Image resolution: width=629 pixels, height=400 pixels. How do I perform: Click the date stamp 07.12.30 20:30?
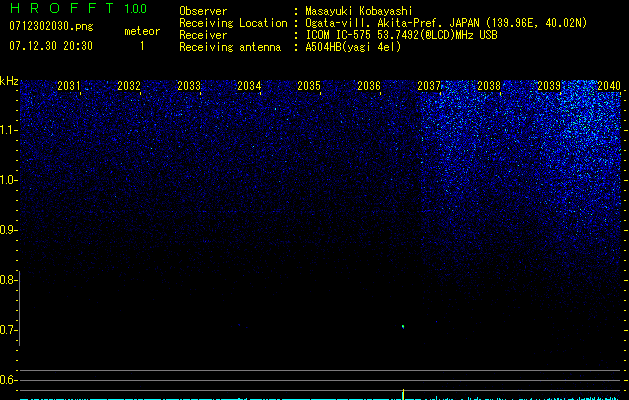click(x=51, y=46)
